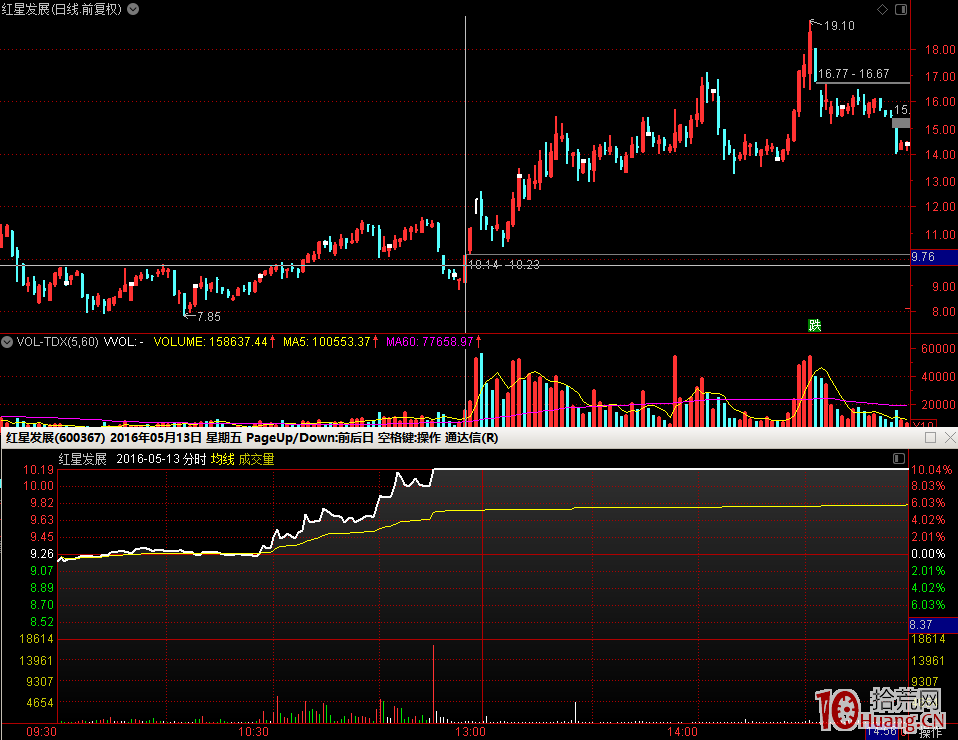The image size is (958, 740).
Task: Select the 19.10 high price marker
Action: [x=838, y=26]
